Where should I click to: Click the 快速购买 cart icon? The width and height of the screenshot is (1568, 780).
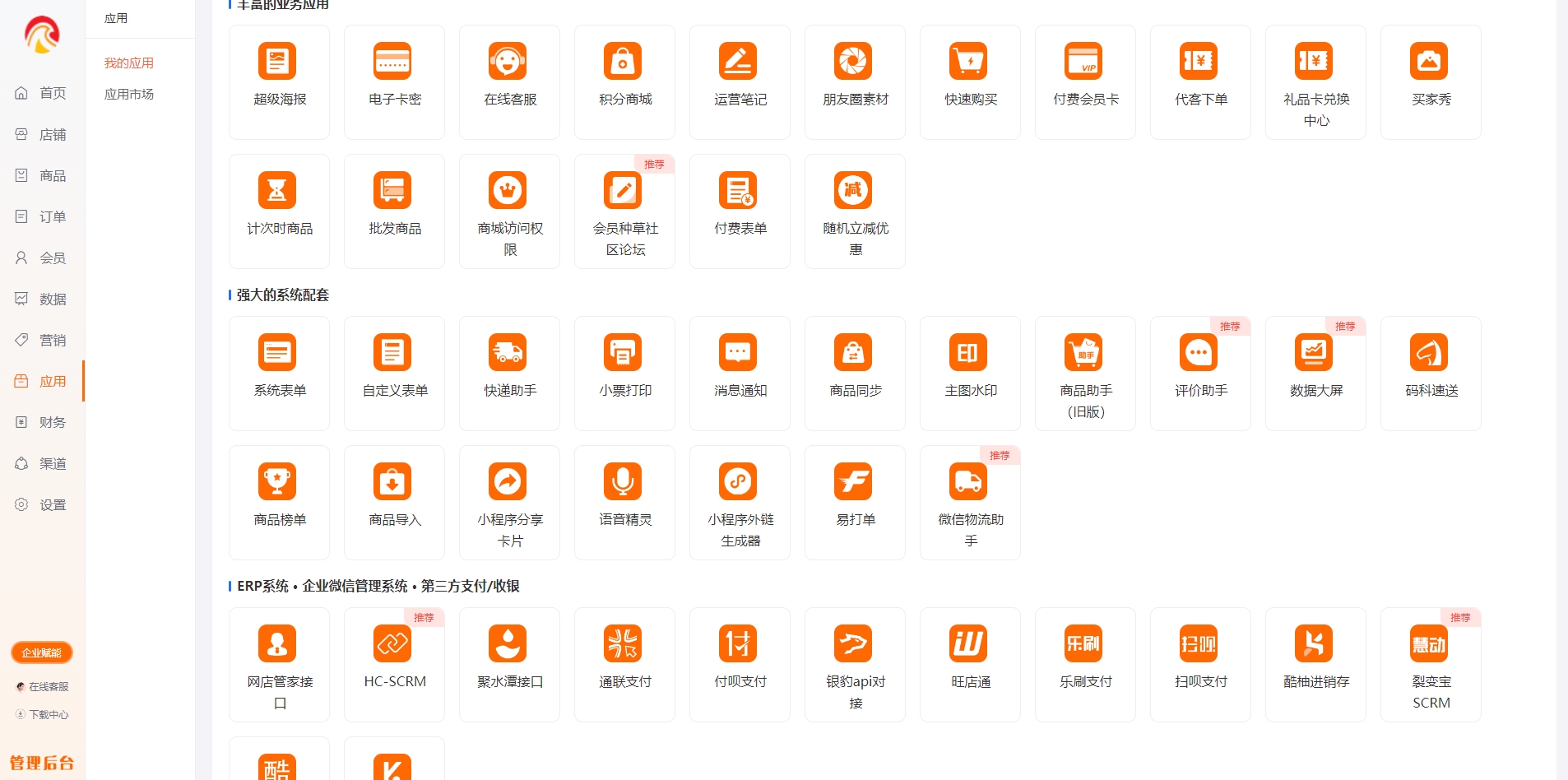click(x=968, y=61)
